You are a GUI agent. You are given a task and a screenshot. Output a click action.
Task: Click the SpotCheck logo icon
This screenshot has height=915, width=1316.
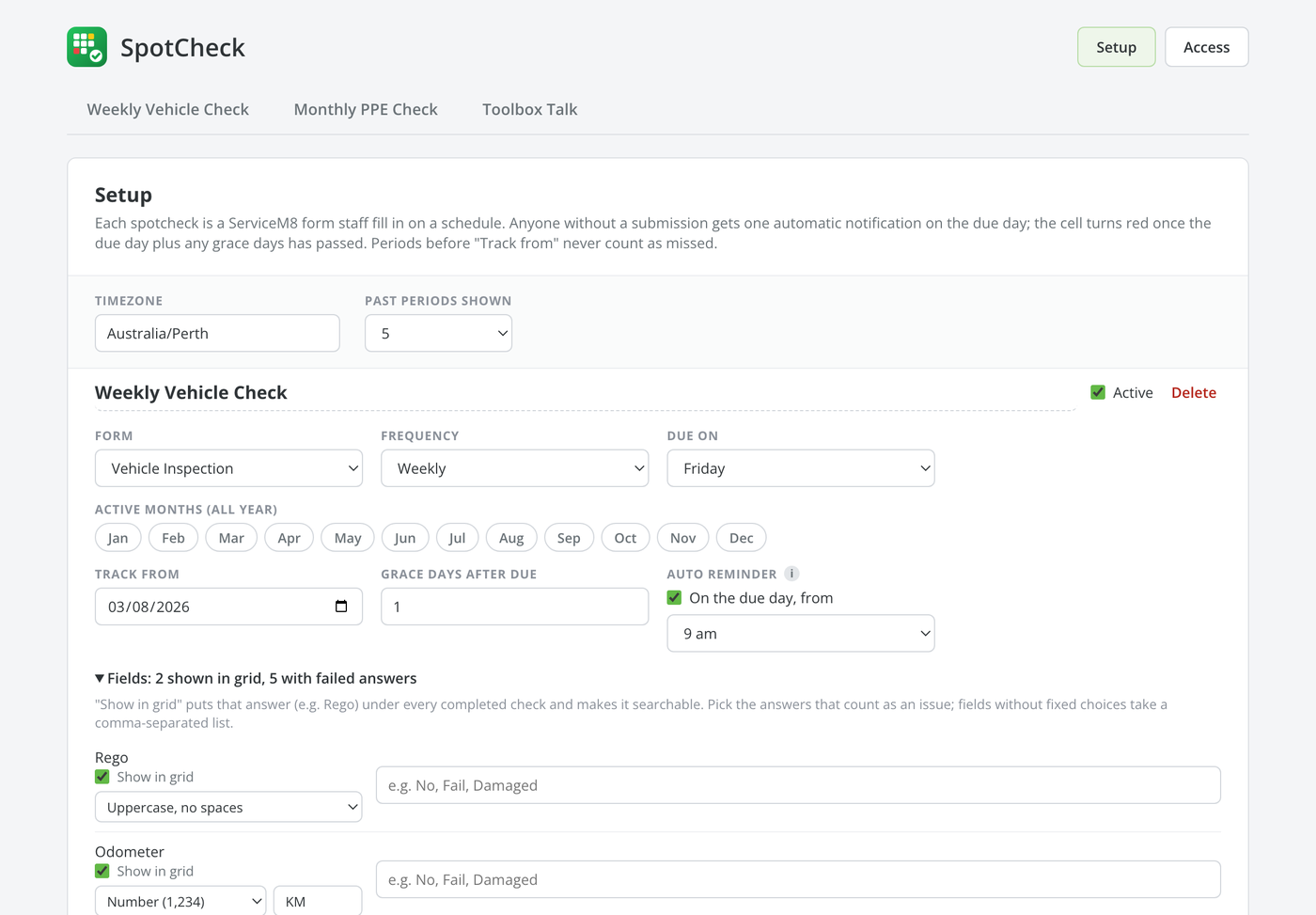pyautogui.click(x=86, y=47)
